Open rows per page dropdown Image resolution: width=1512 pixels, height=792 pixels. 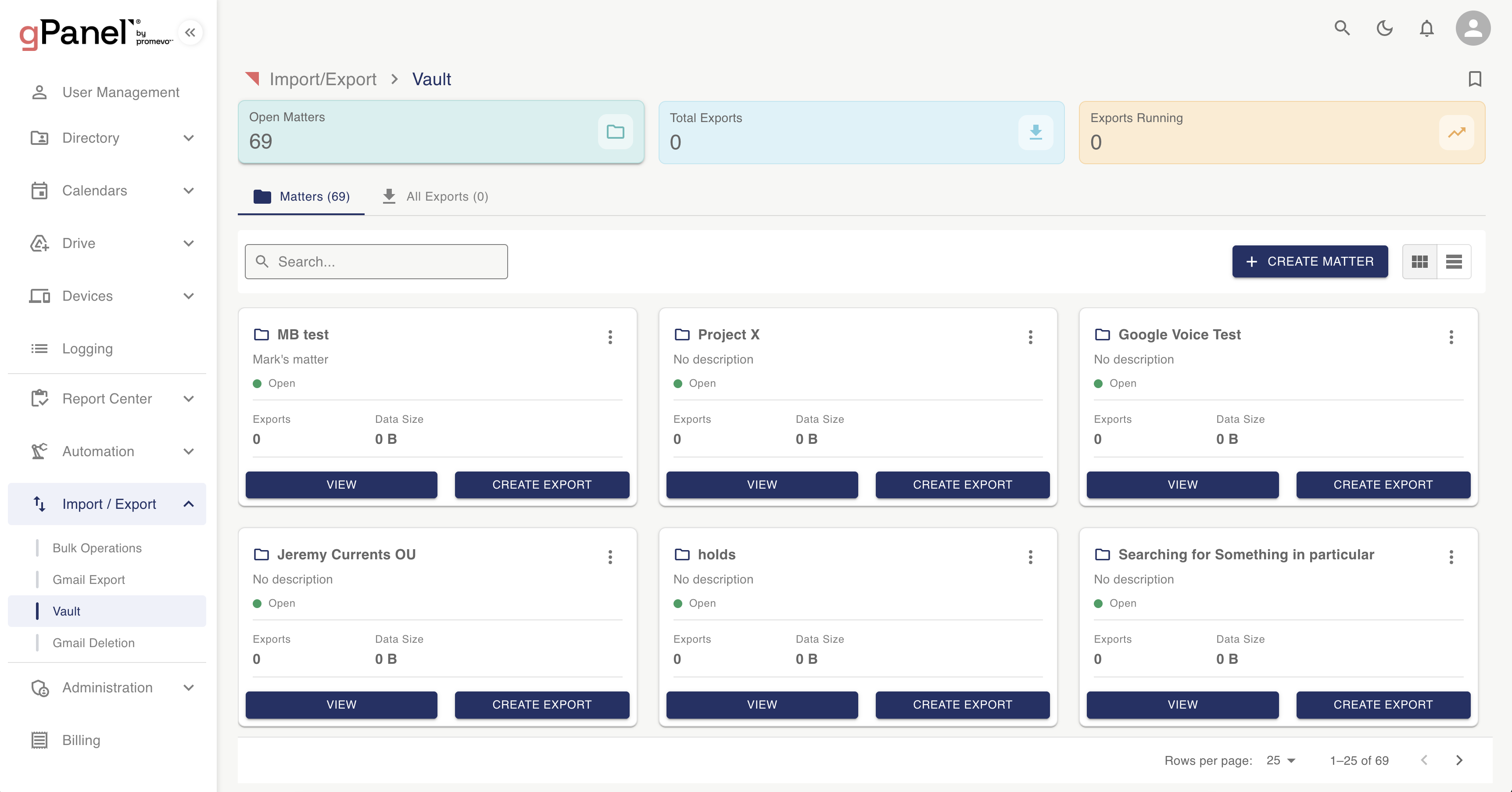tap(1280, 760)
